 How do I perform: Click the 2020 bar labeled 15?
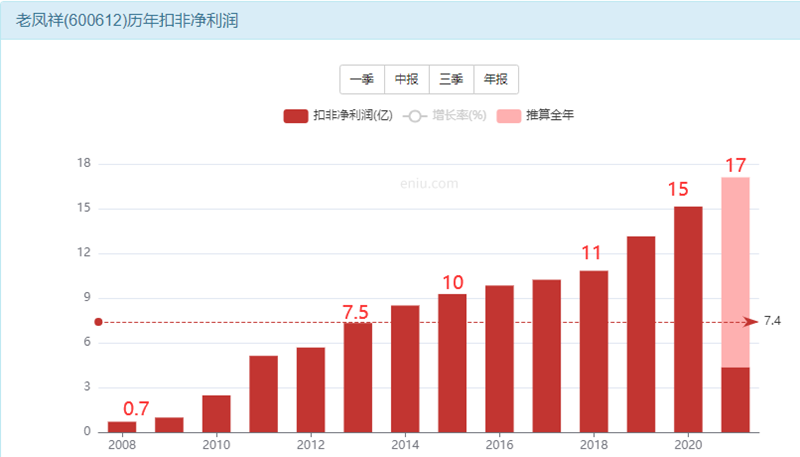(688, 319)
